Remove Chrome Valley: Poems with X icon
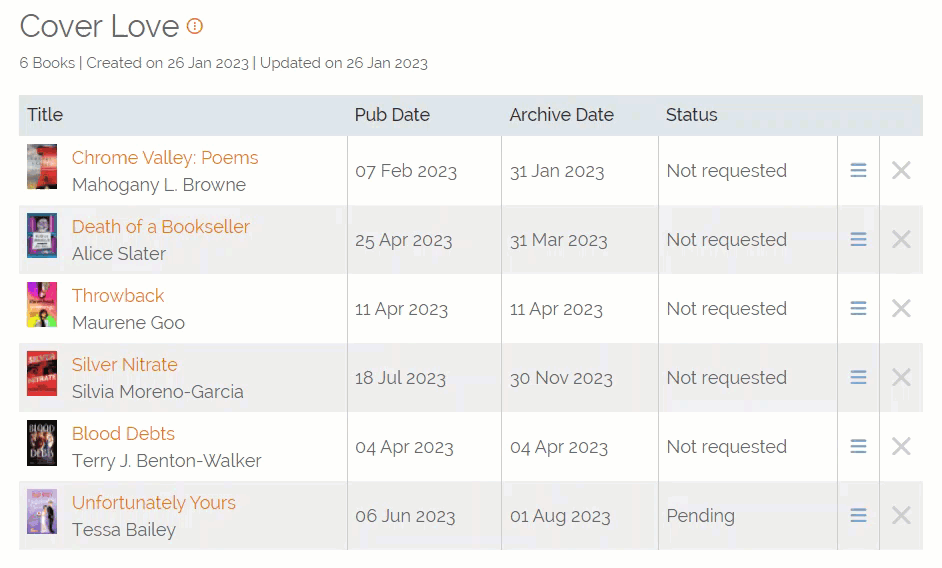This screenshot has height=568, width=942. 901,171
